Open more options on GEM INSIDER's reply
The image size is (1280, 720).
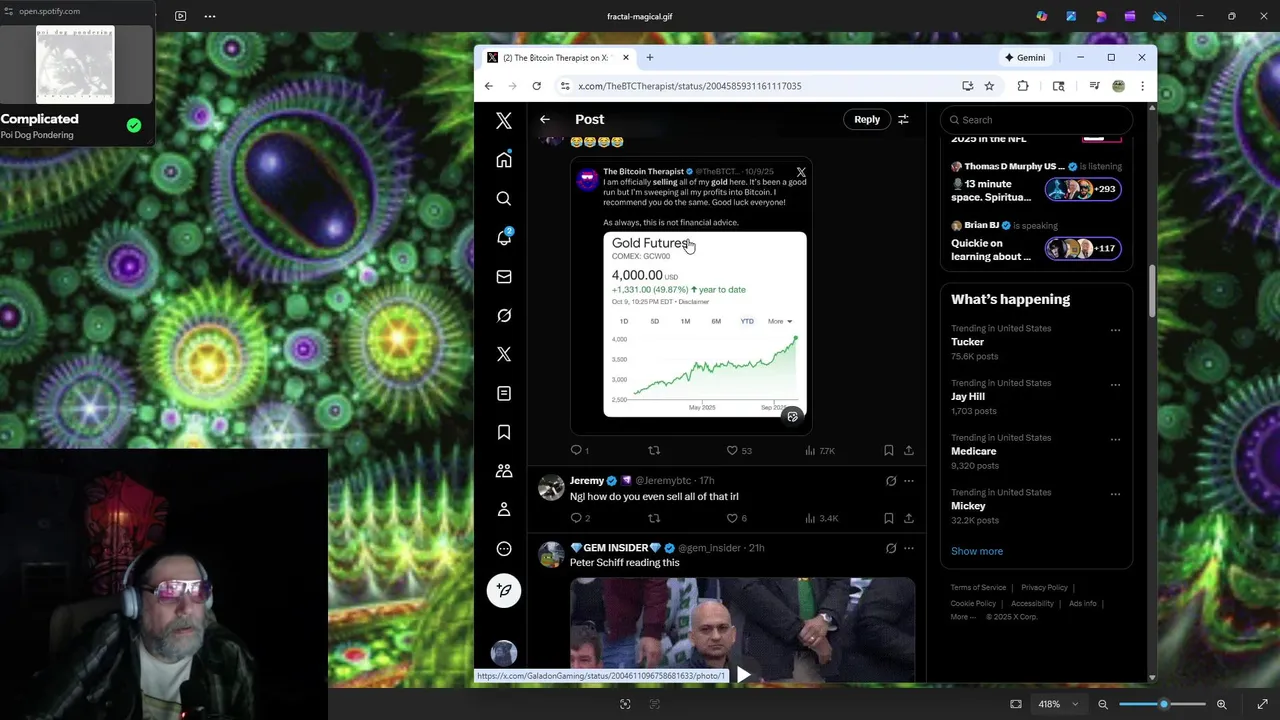(x=909, y=548)
